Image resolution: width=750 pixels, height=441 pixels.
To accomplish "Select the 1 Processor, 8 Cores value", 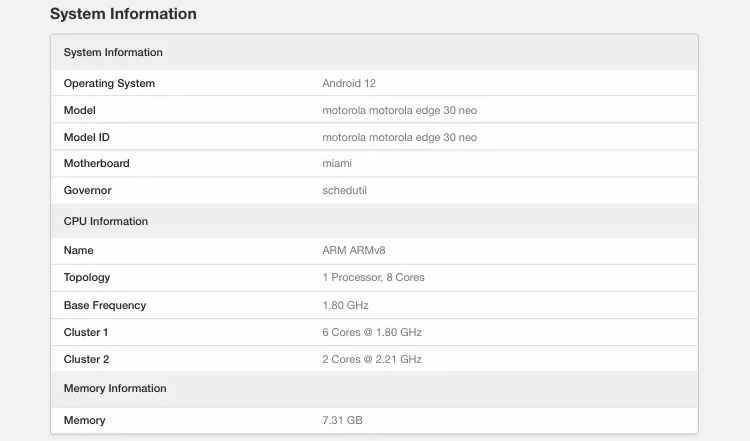I will point(373,277).
